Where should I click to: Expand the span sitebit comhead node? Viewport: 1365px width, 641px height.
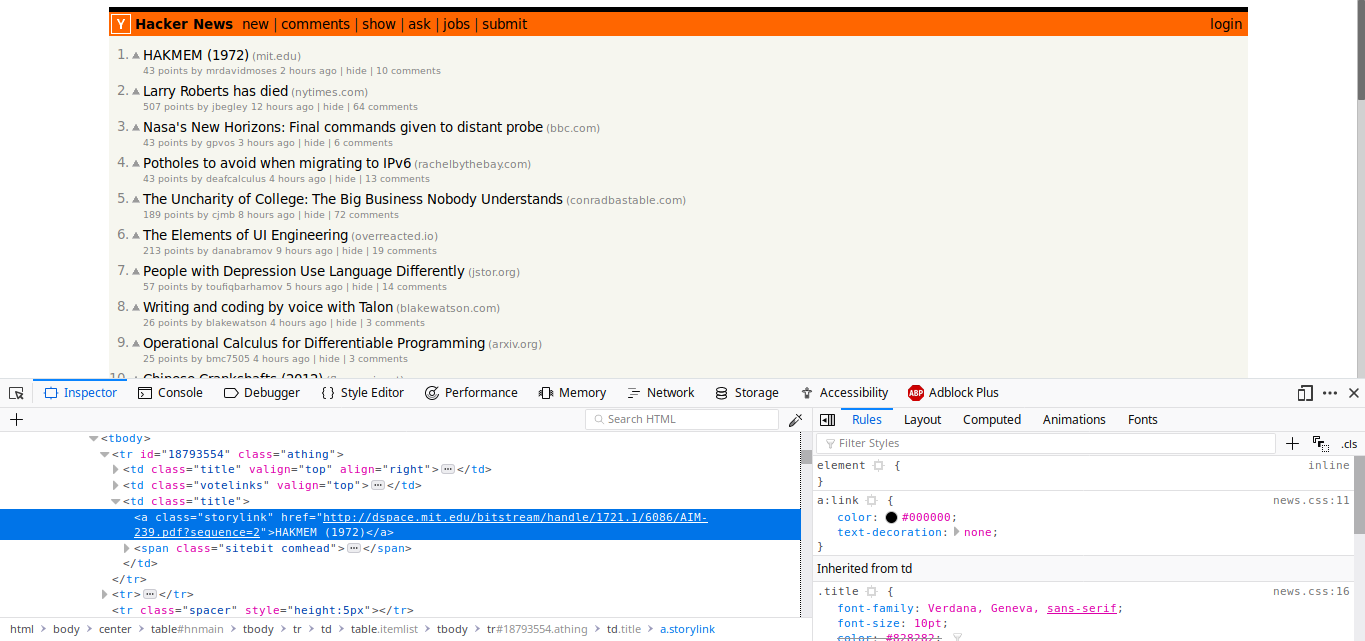point(126,549)
